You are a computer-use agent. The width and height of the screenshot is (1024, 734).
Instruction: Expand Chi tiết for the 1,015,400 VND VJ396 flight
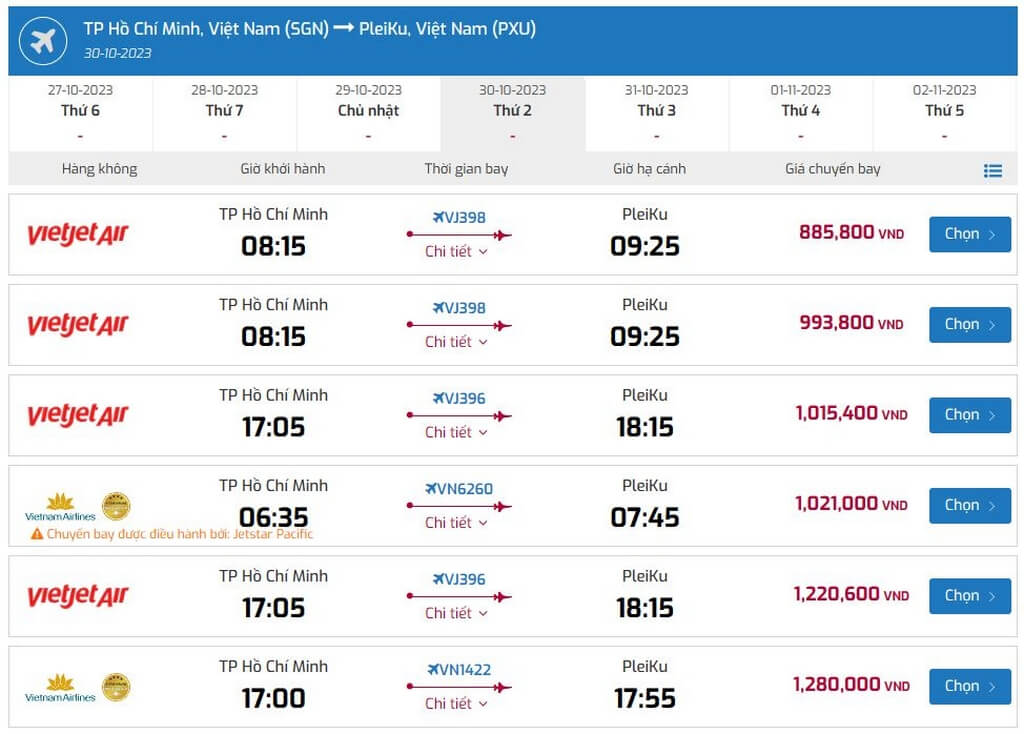click(x=456, y=432)
